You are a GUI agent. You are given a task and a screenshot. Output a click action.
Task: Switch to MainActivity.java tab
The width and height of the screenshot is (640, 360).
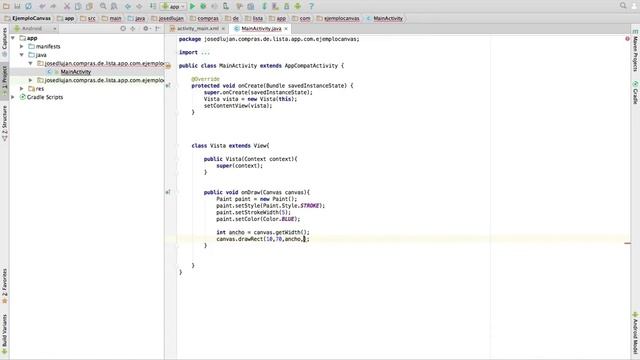coord(261,29)
